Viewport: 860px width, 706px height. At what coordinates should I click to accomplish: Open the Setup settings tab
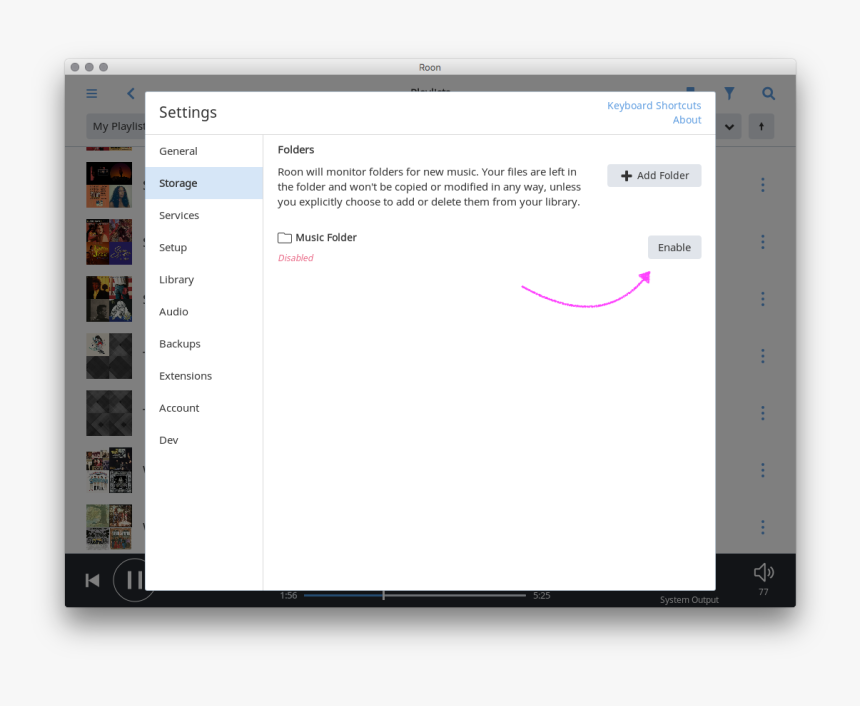[x=204, y=247]
